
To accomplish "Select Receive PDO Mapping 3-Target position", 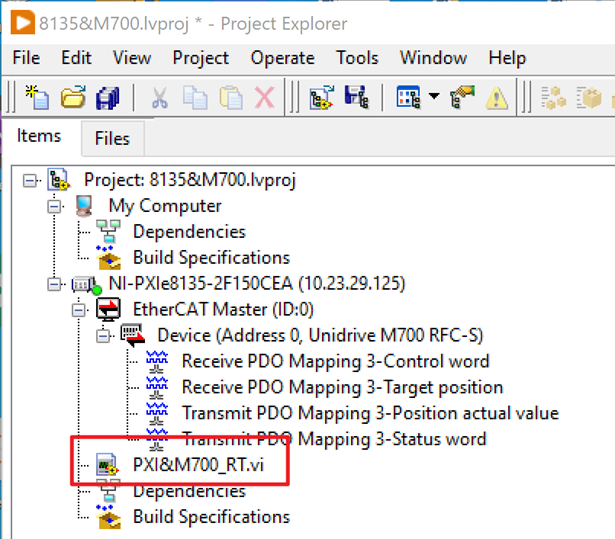I will click(x=342, y=387).
